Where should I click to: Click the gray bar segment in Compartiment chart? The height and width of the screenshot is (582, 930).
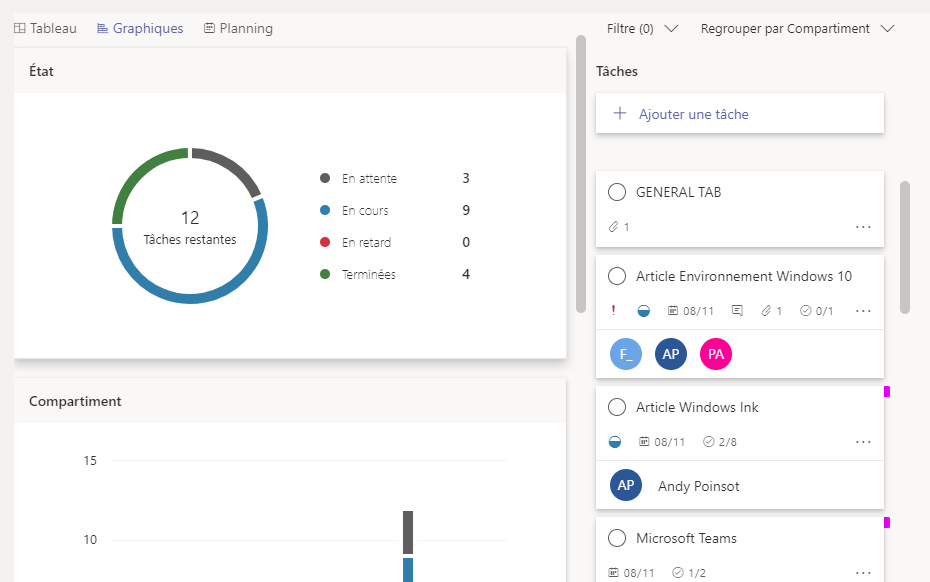[408, 532]
